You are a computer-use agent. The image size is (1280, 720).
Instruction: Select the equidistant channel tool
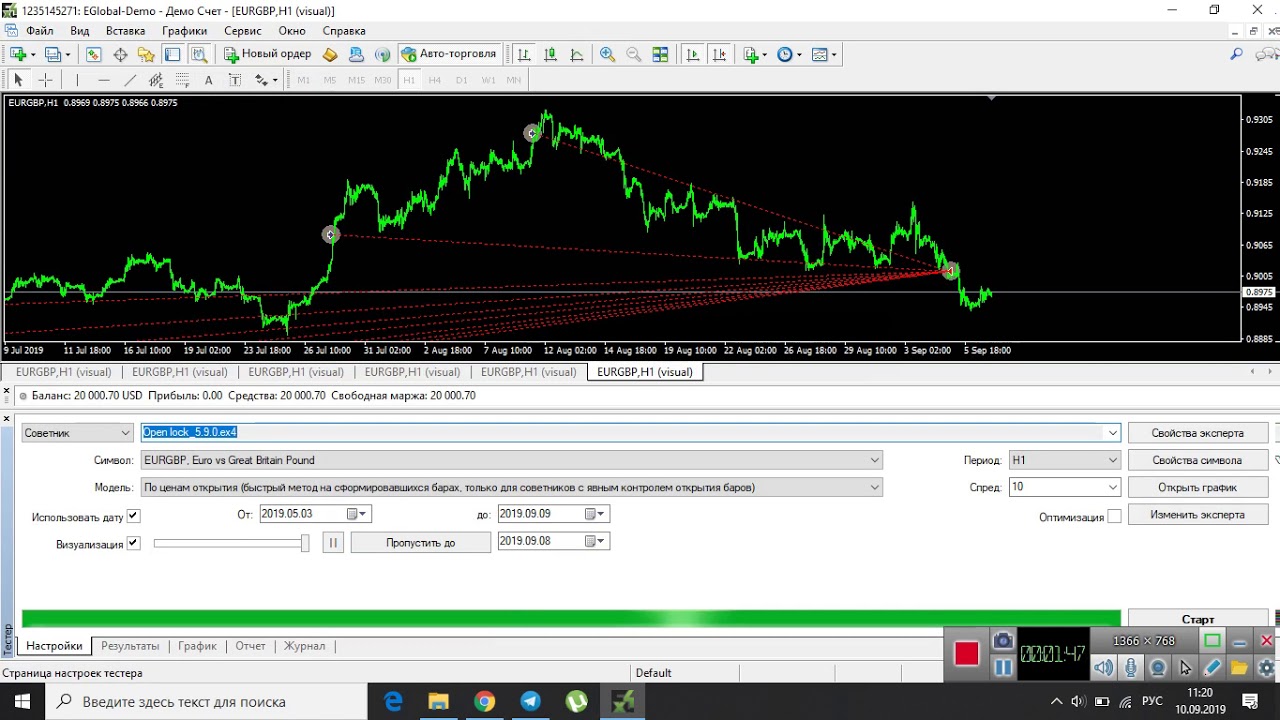coord(156,80)
